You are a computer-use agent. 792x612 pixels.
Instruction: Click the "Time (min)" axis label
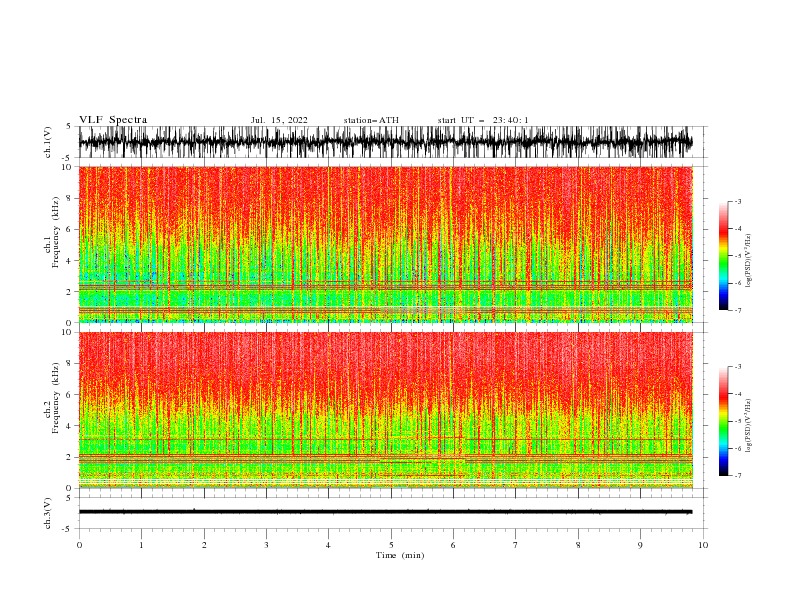click(x=400, y=555)
